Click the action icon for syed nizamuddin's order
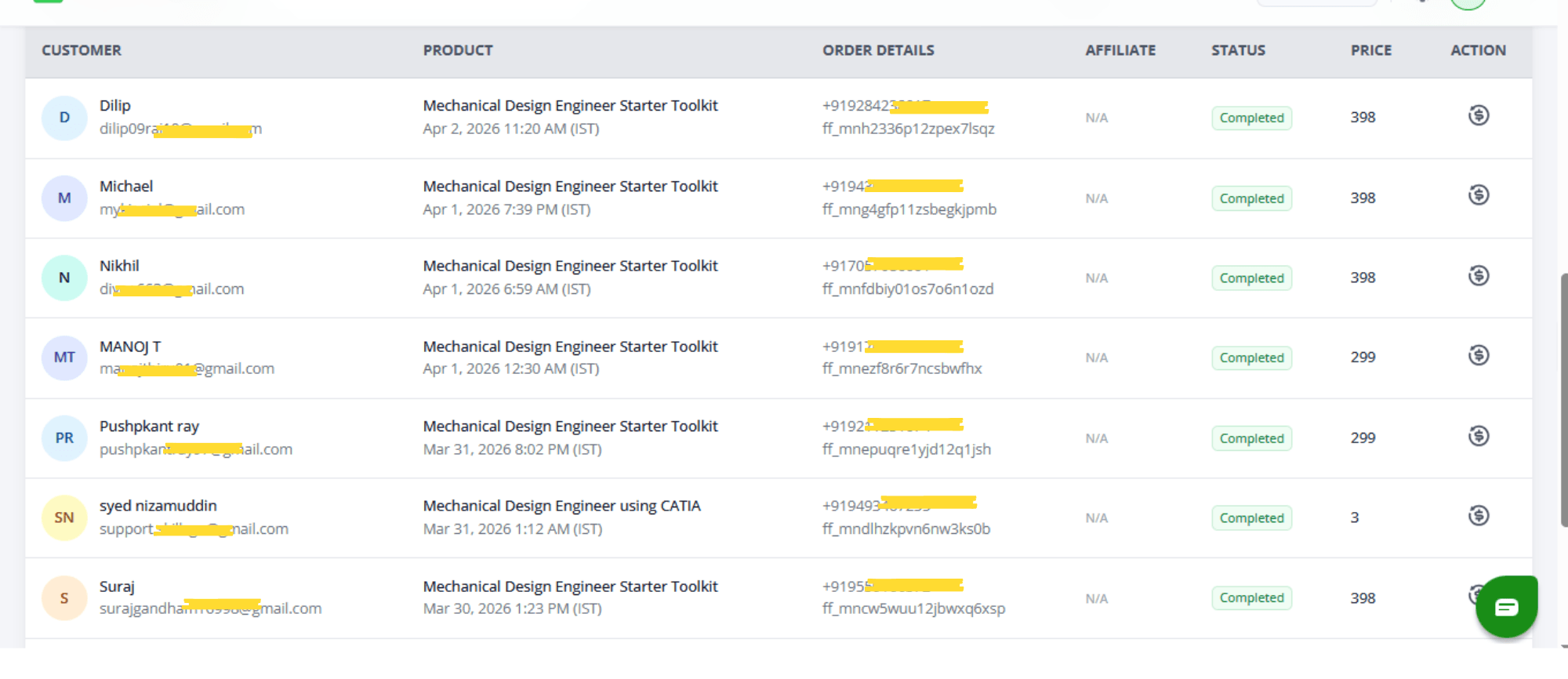Screen dimensions: 1568x679 (1479, 516)
